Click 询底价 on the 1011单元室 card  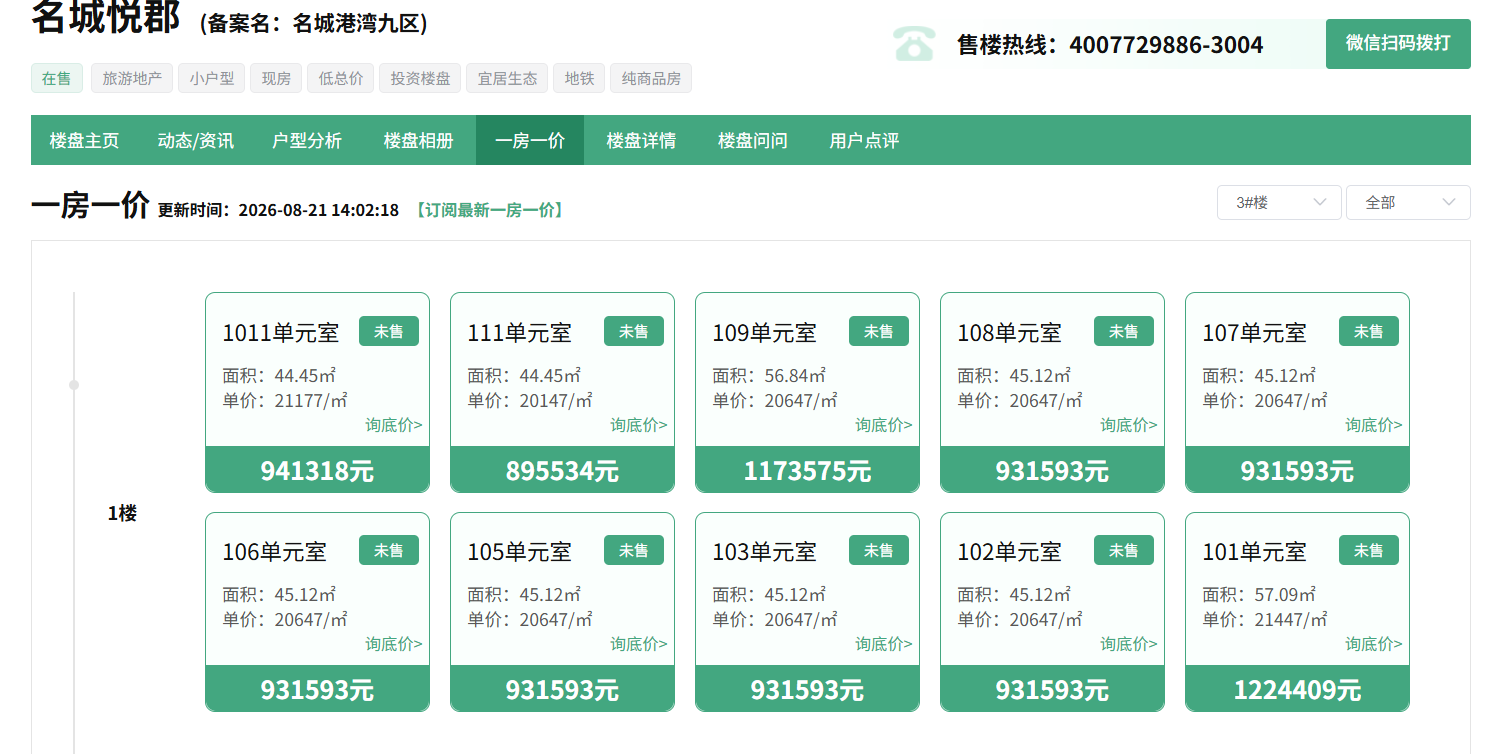[394, 425]
